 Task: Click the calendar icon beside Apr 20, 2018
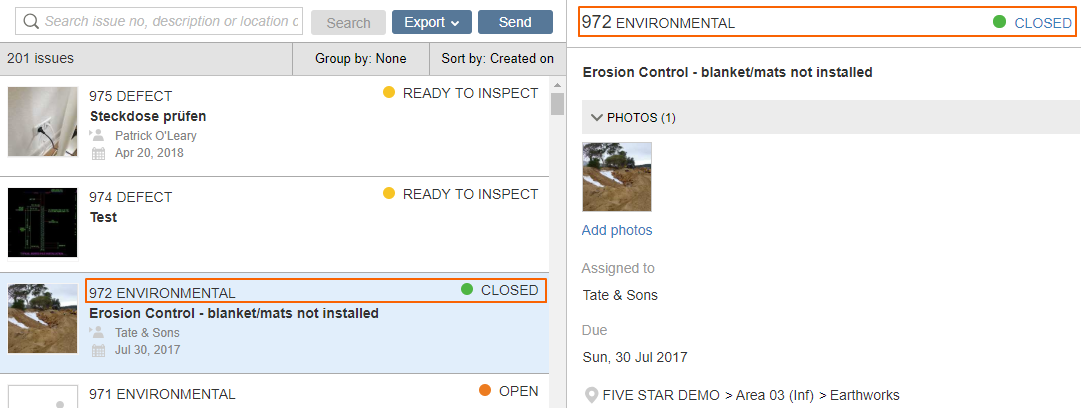[99, 153]
